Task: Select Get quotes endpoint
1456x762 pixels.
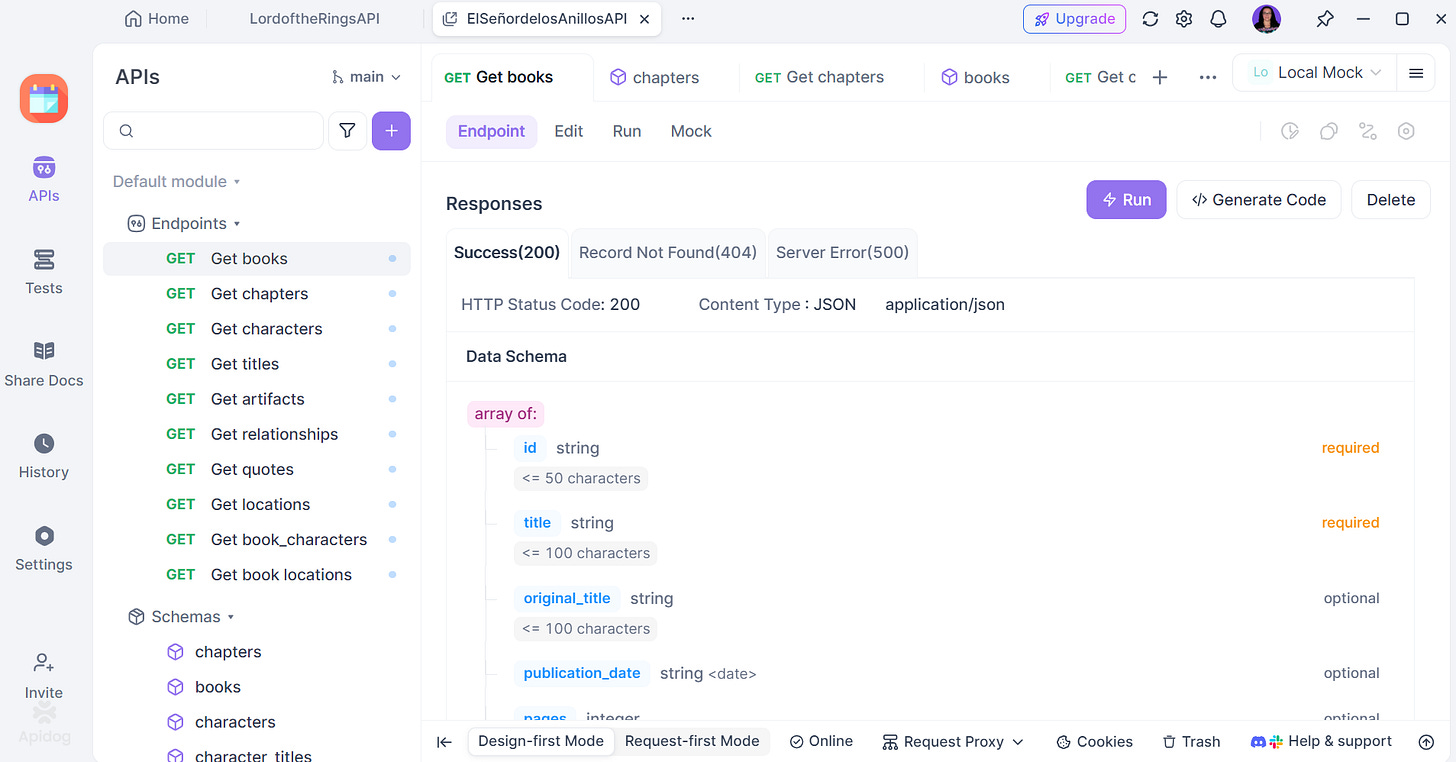Action: (257, 469)
